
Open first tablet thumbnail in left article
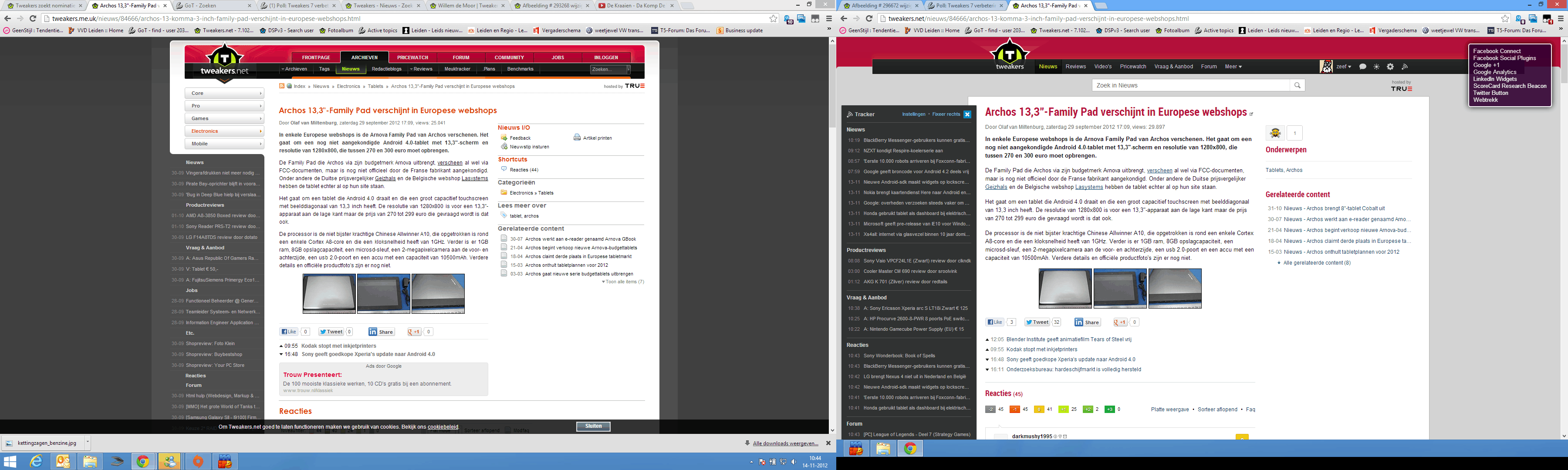(x=329, y=294)
